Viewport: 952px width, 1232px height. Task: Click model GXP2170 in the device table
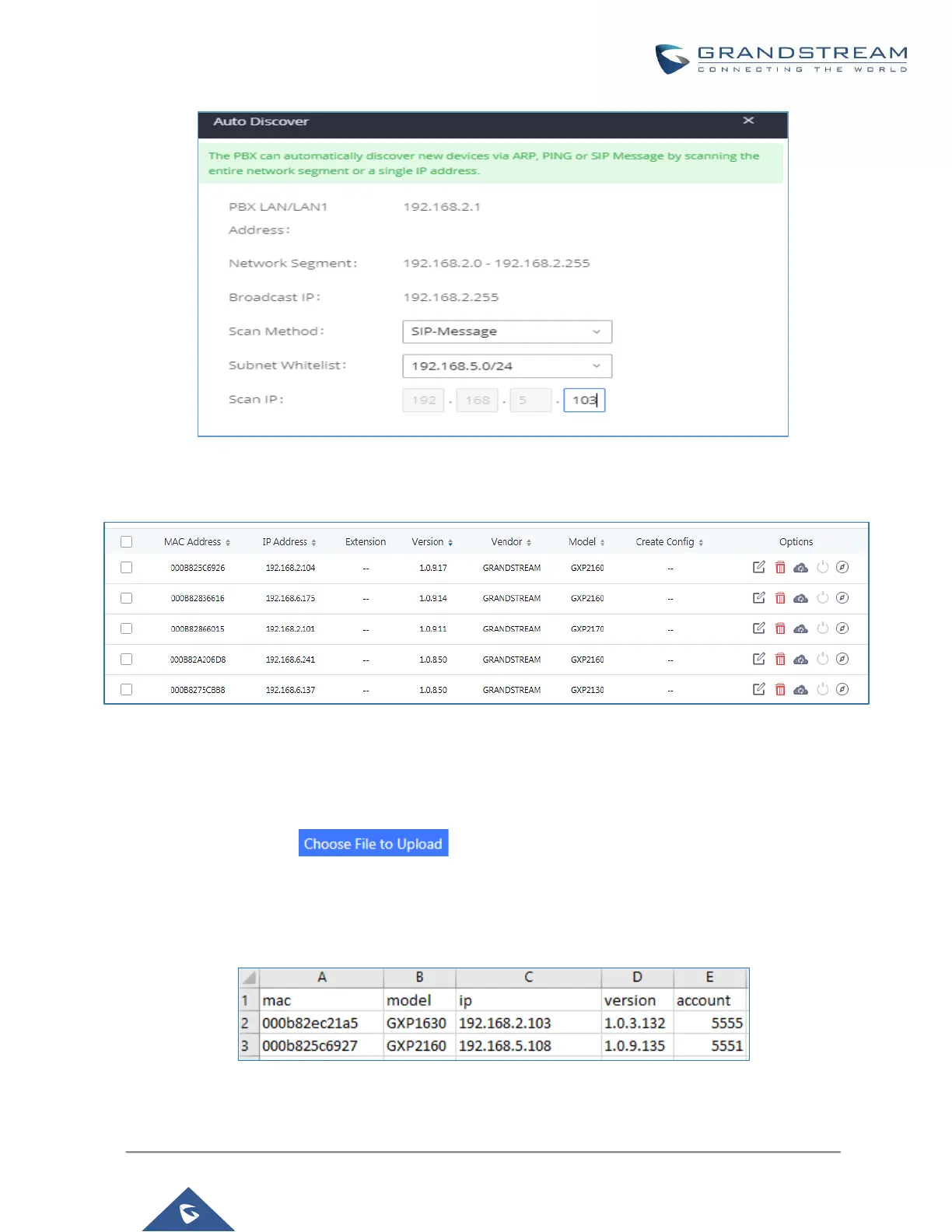(587, 628)
